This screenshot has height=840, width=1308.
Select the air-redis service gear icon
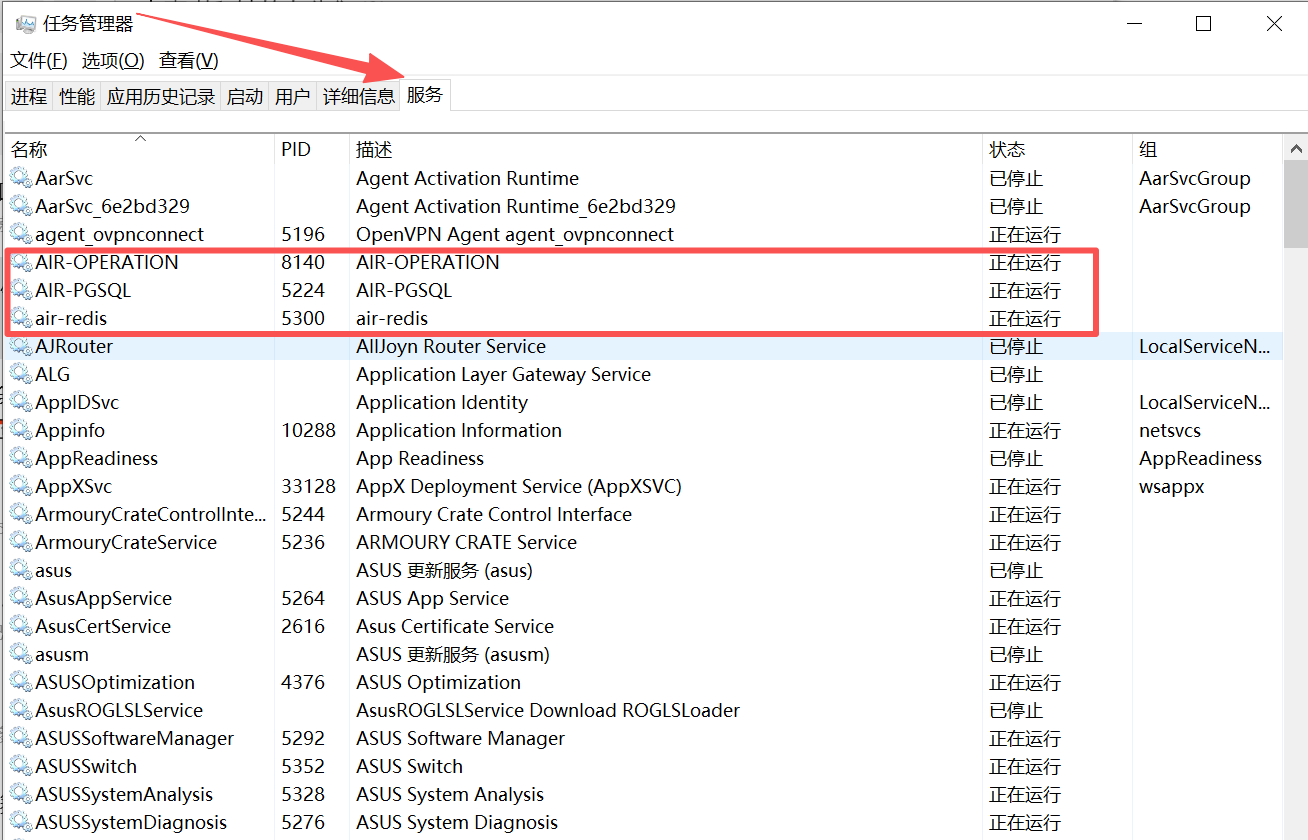click(x=21, y=319)
